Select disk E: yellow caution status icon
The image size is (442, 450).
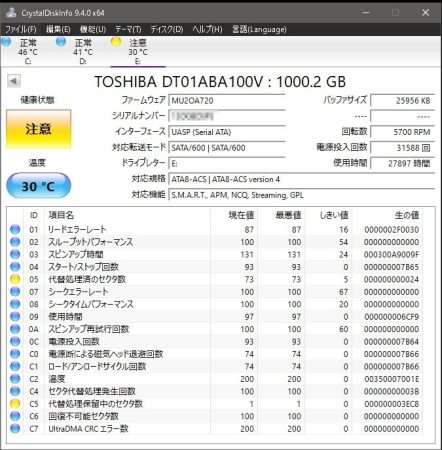pyautogui.click(x=116, y=42)
